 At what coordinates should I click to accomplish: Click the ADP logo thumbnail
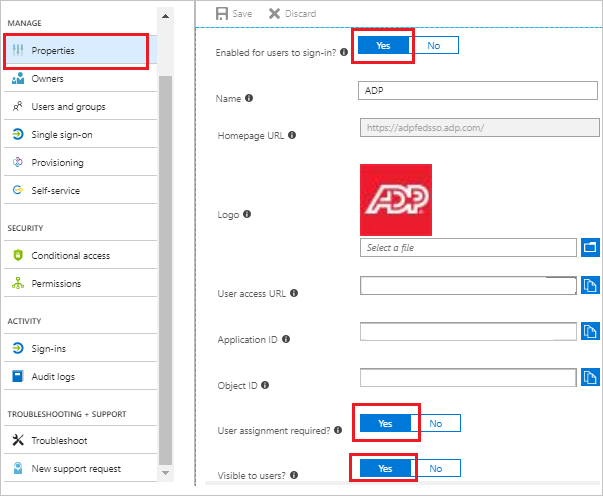click(x=396, y=200)
